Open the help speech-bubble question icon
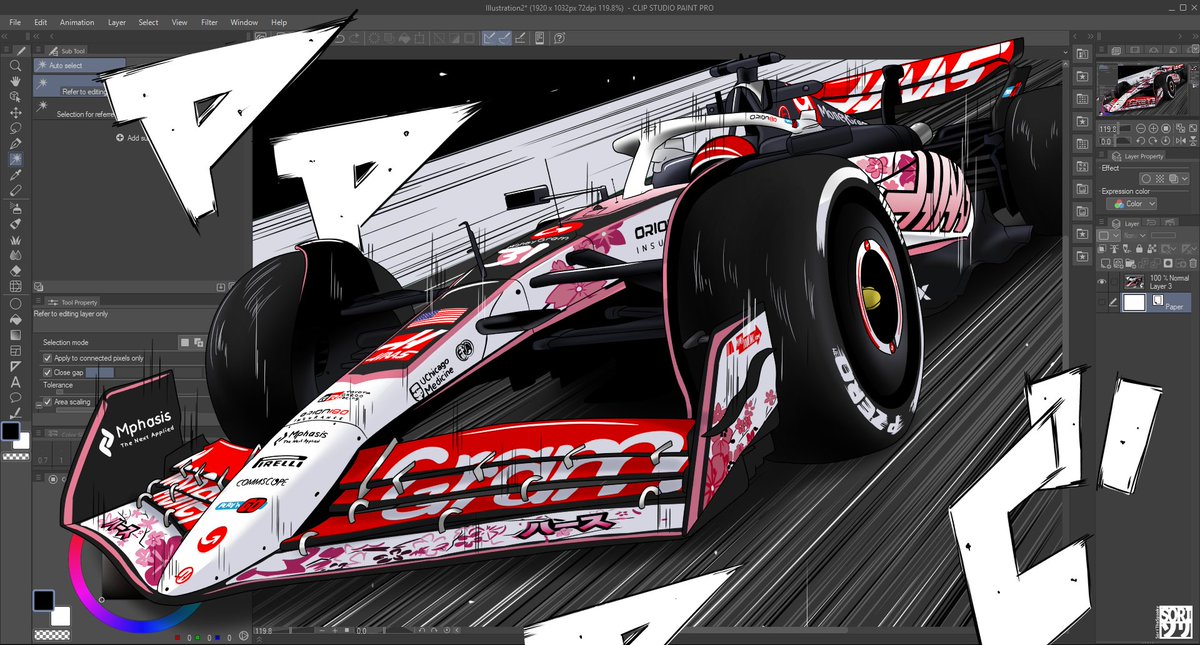Image resolution: width=1200 pixels, height=645 pixels. pos(559,38)
